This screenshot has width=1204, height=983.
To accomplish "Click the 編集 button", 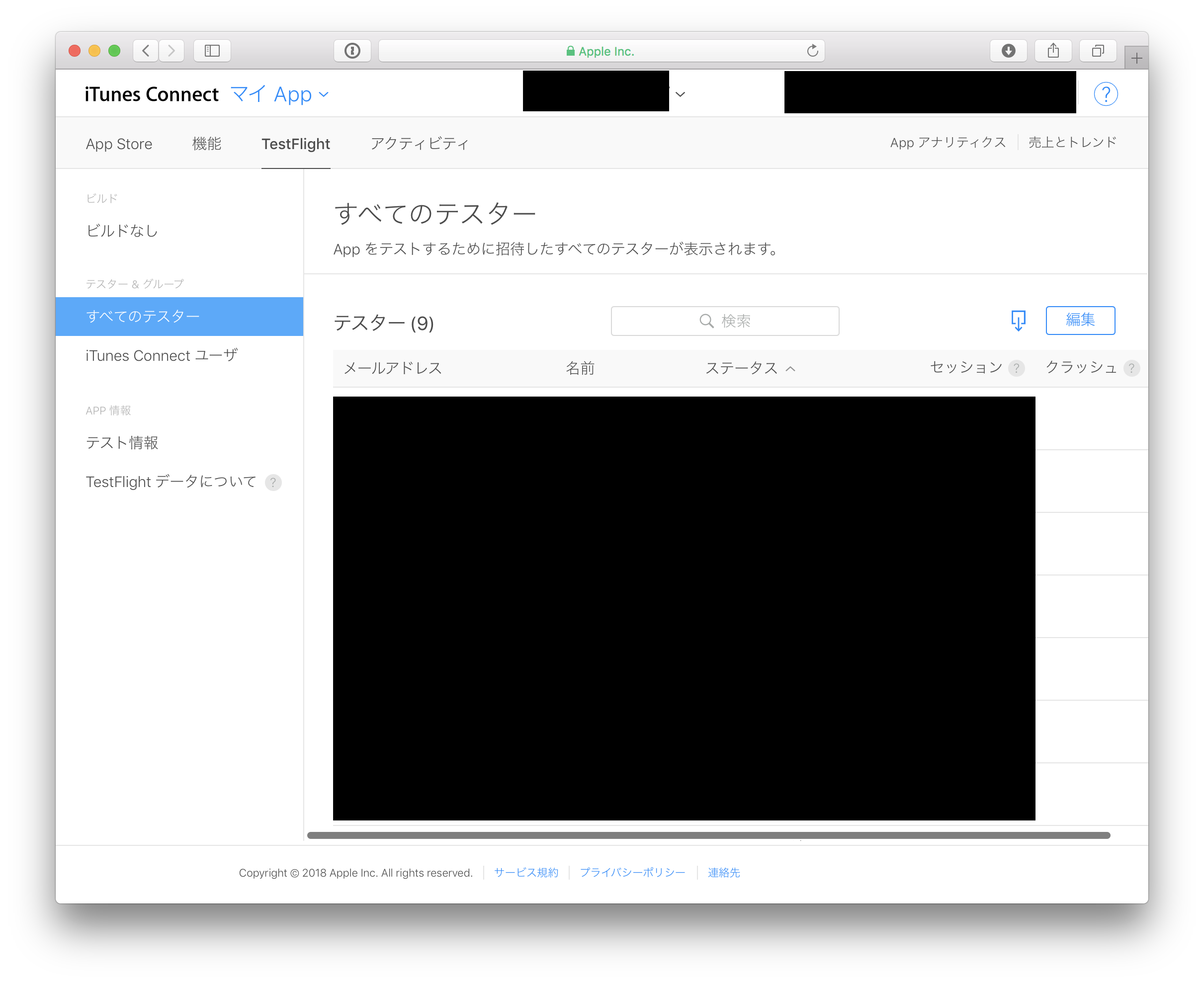I will pyautogui.click(x=1080, y=320).
